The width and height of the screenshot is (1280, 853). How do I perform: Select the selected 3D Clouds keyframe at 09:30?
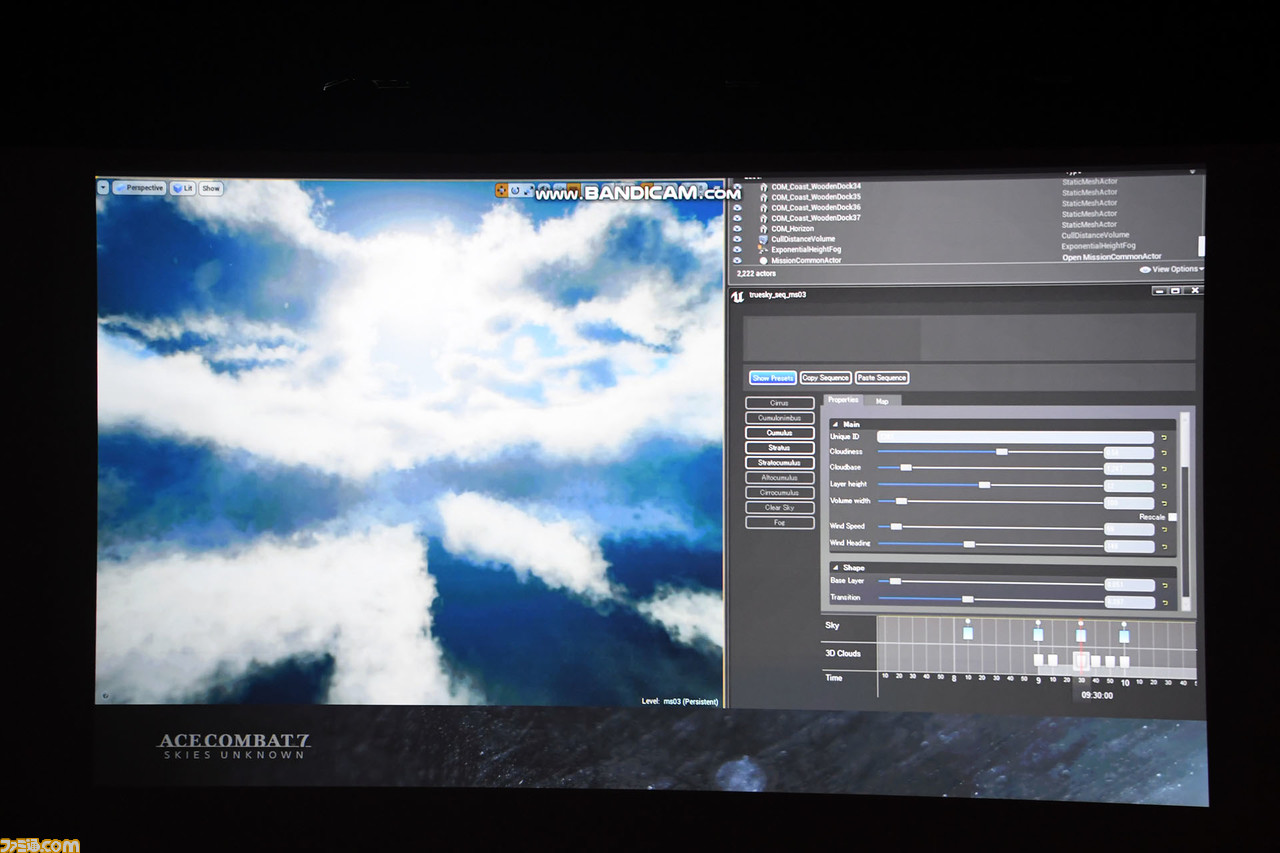point(1081,661)
